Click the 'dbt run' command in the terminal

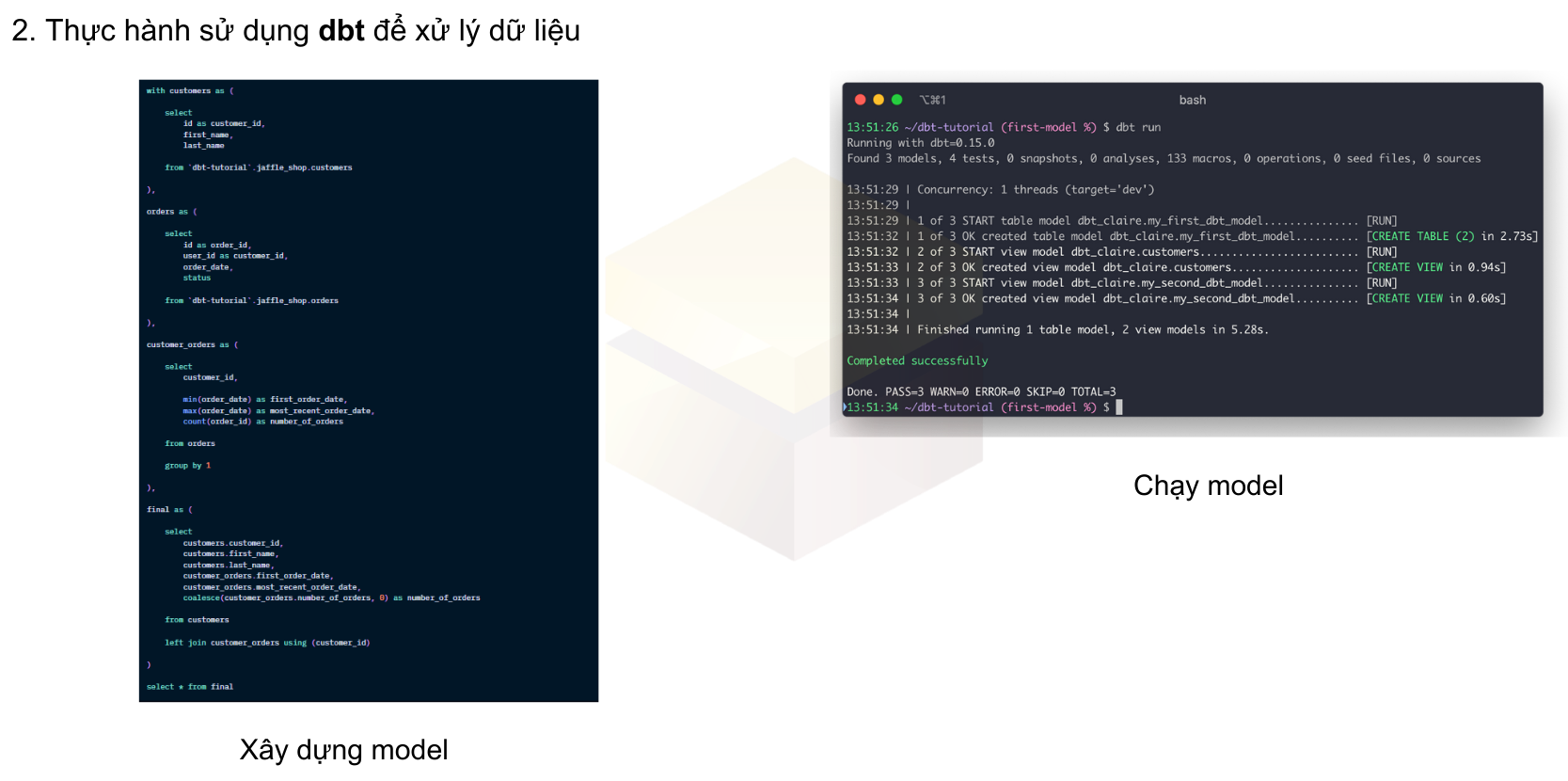pos(1138,127)
